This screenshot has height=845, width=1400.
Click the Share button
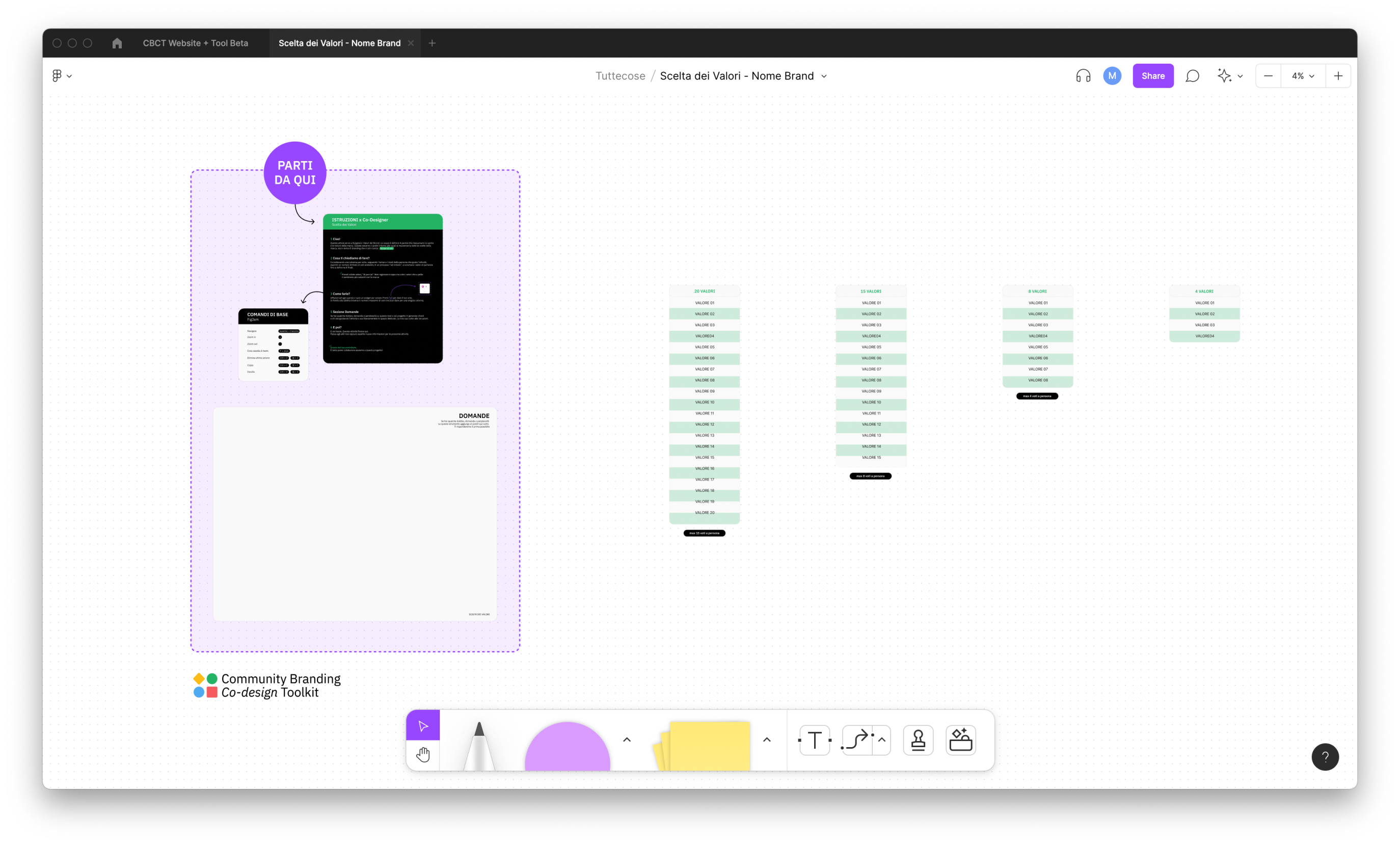point(1153,75)
